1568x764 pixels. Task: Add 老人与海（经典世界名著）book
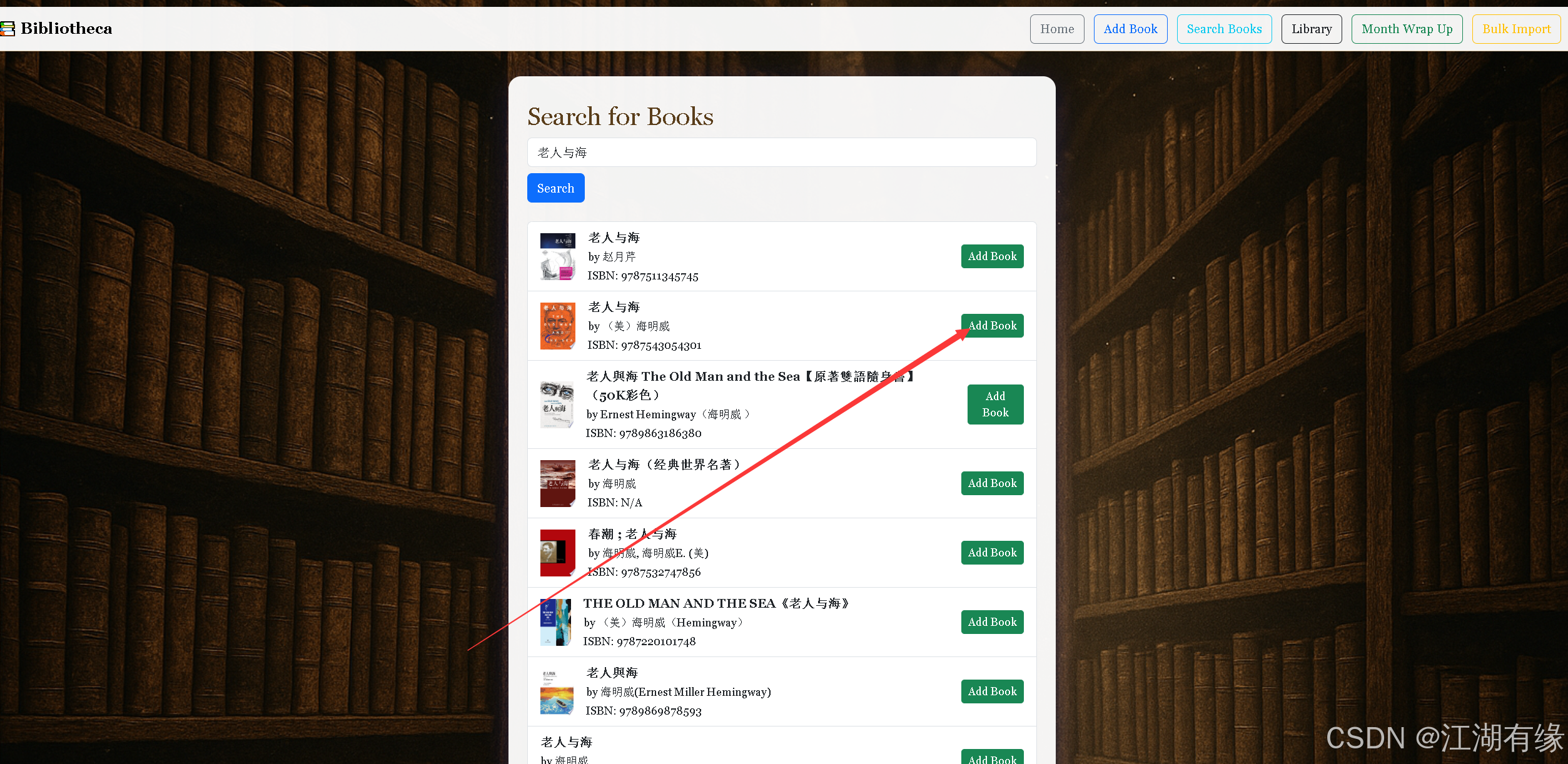[x=991, y=483]
